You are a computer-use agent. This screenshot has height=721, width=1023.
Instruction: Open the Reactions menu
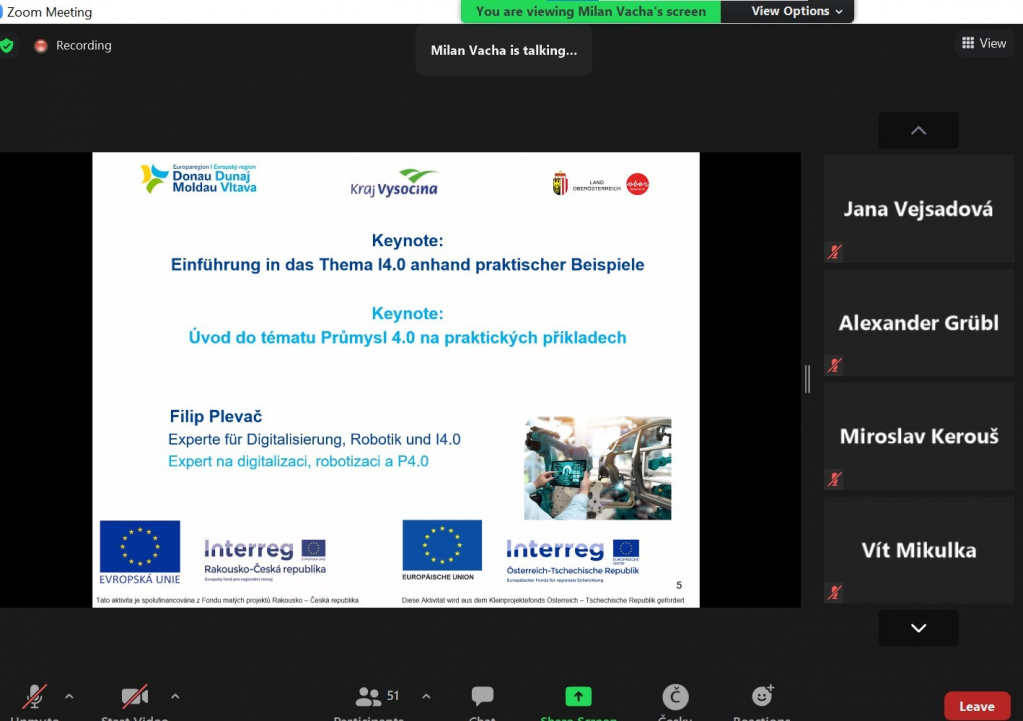click(x=761, y=702)
